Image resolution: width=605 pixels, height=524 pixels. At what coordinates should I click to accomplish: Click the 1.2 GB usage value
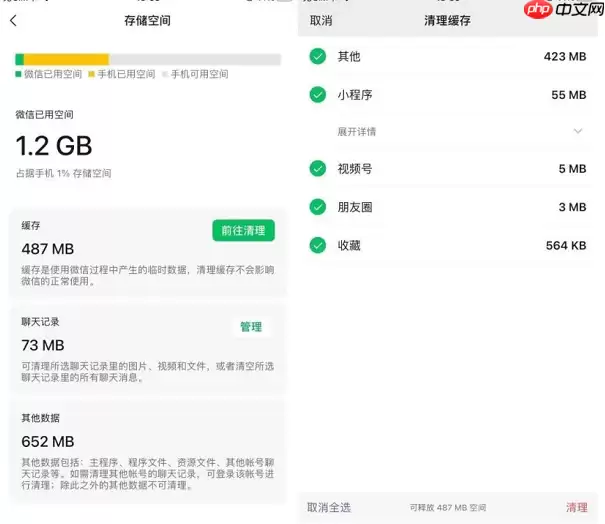tap(54, 145)
